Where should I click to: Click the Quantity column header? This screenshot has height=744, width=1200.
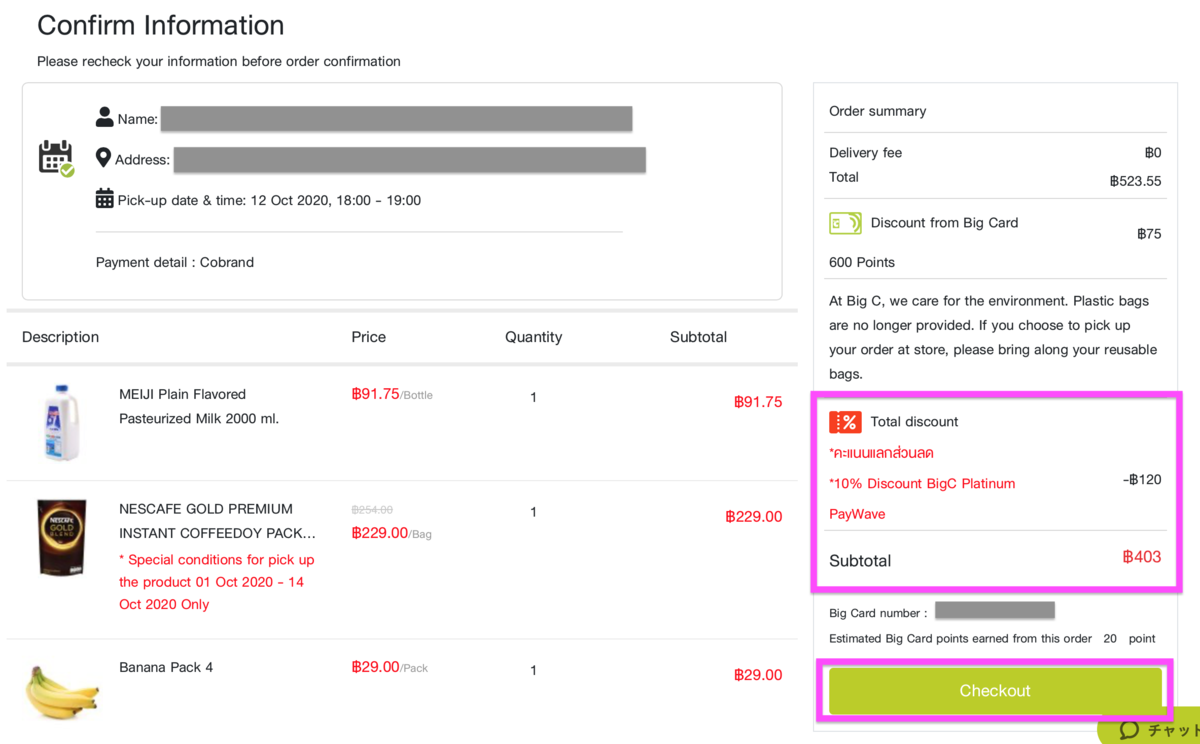tap(533, 337)
